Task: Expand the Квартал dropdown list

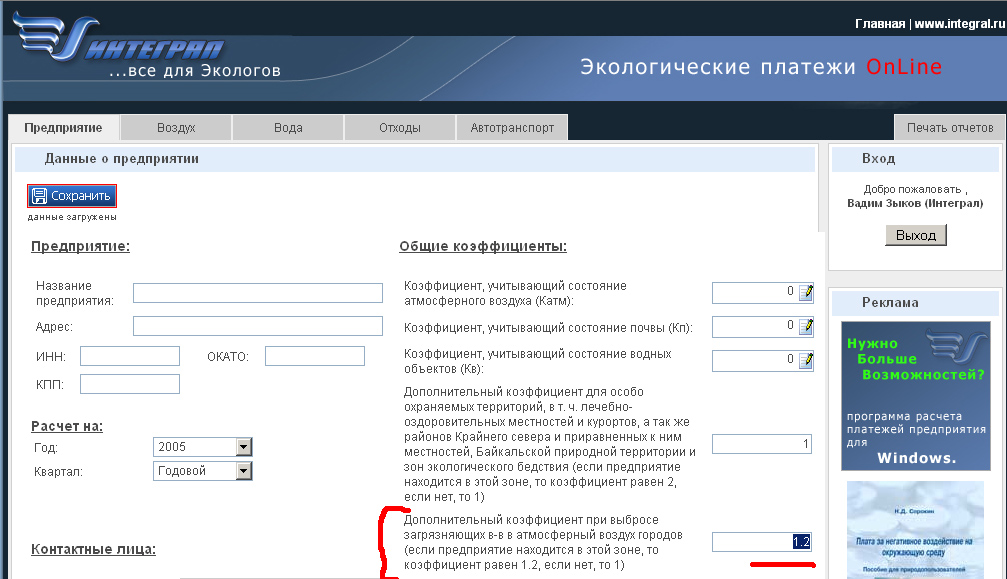Action: pos(243,471)
